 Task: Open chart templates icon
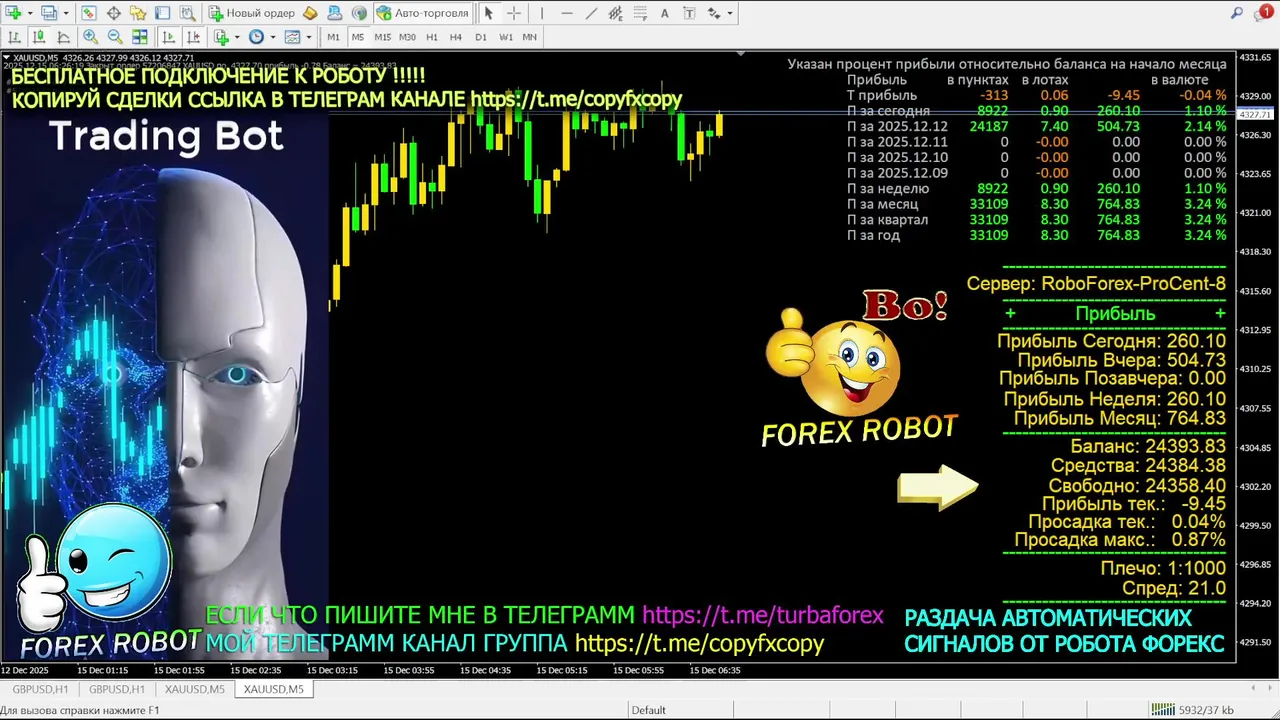pyautogui.click(x=292, y=37)
